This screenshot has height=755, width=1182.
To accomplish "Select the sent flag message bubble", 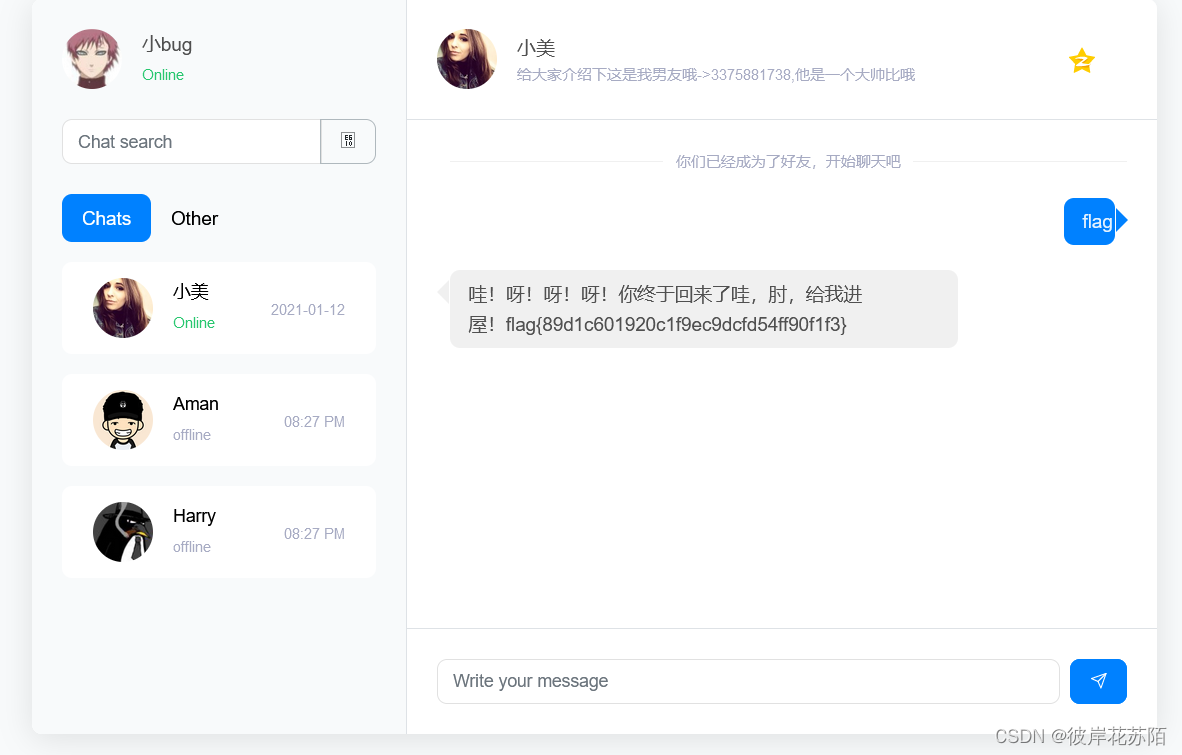I will pos(1089,221).
